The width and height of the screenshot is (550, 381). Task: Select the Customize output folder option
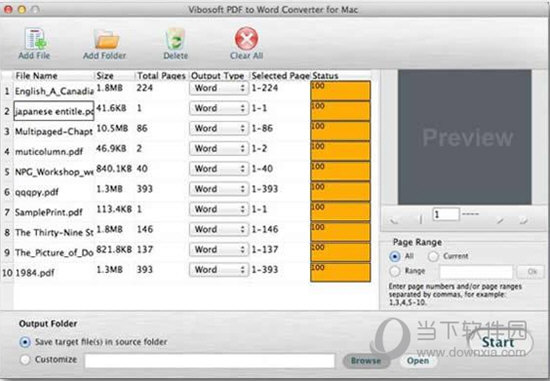pyautogui.click(x=25, y=359)
